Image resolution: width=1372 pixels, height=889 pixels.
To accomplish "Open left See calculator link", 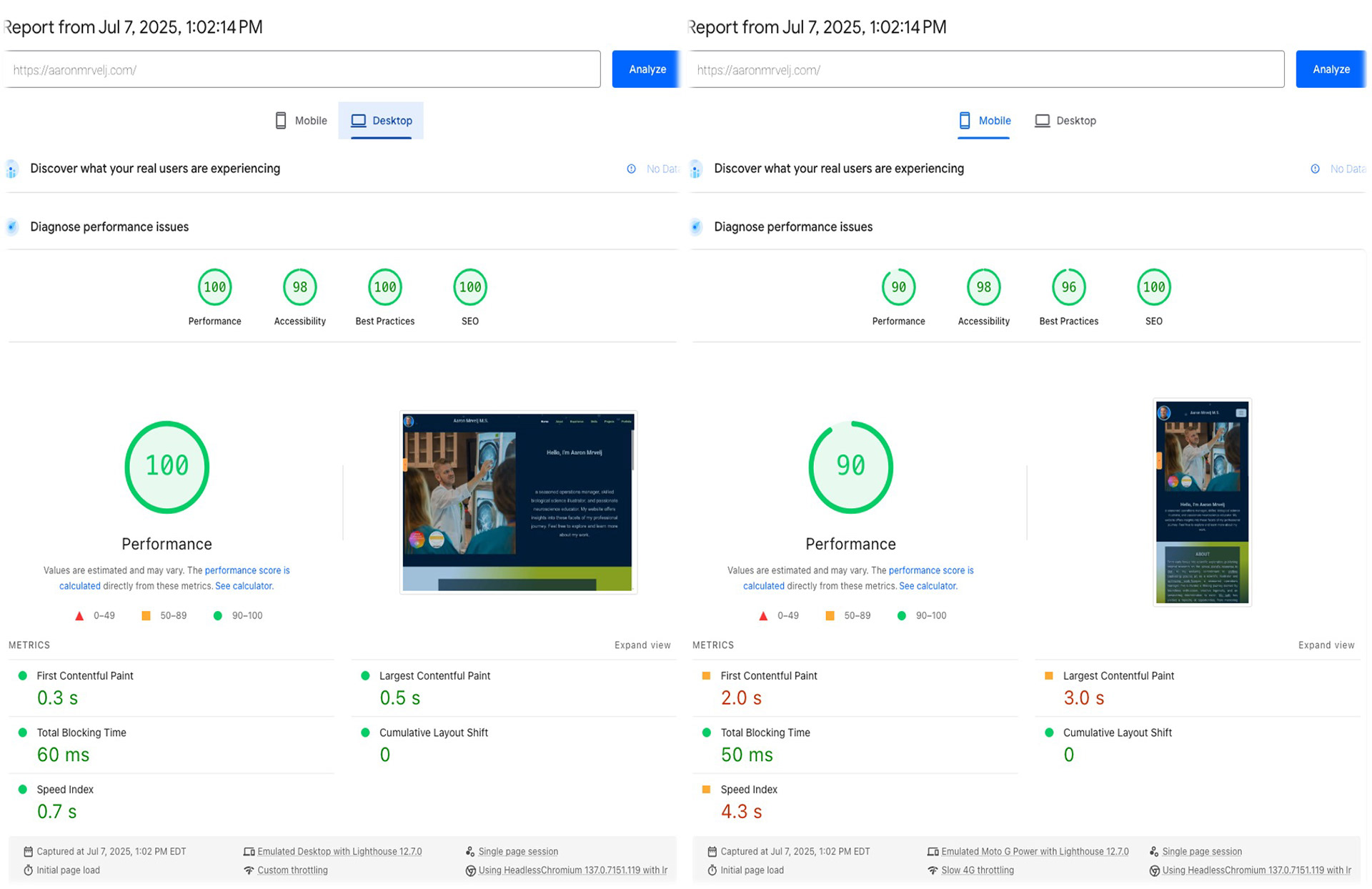I will pos(243,586).
